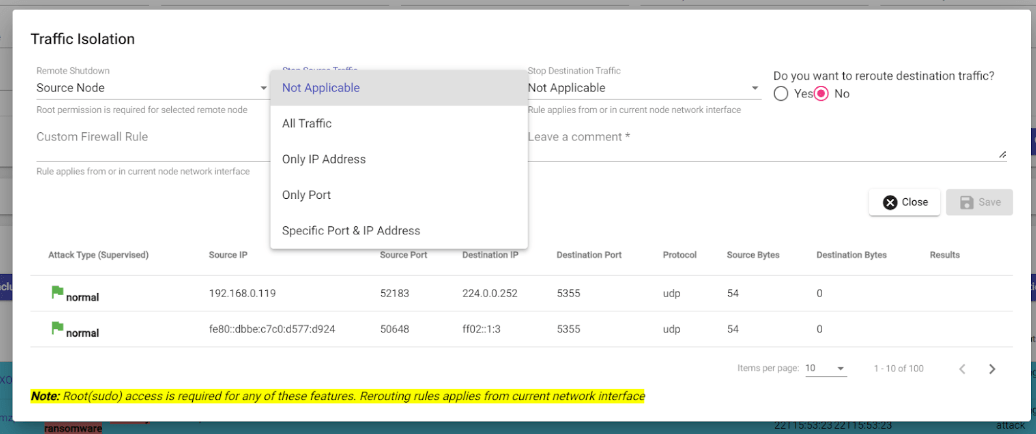Click green flag icon for 192.168.0.119 row

[x=57, y=293]
